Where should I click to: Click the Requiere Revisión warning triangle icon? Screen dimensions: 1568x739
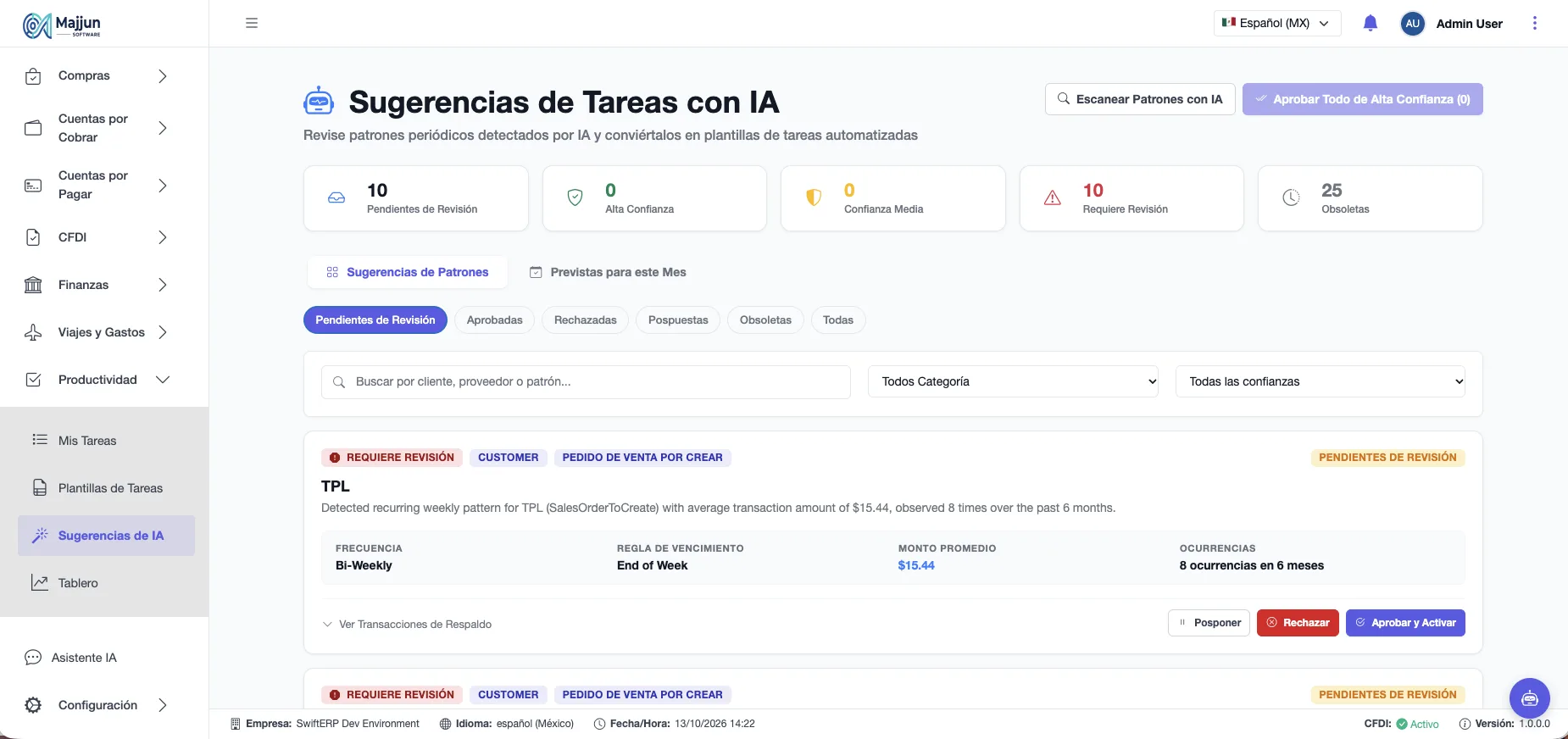pyautogui.click(x=1053, y=198)
